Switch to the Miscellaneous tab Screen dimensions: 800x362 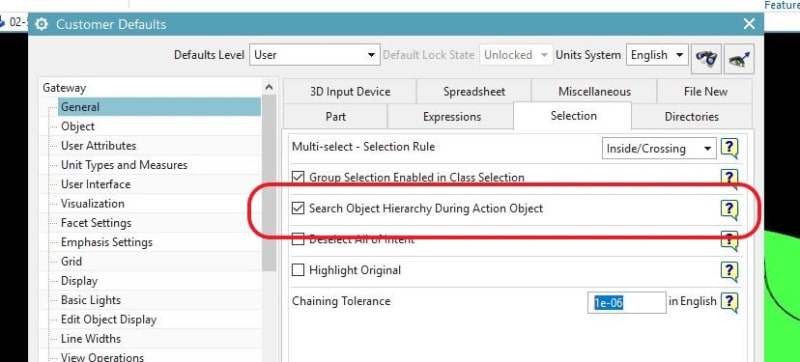[594, 92]
